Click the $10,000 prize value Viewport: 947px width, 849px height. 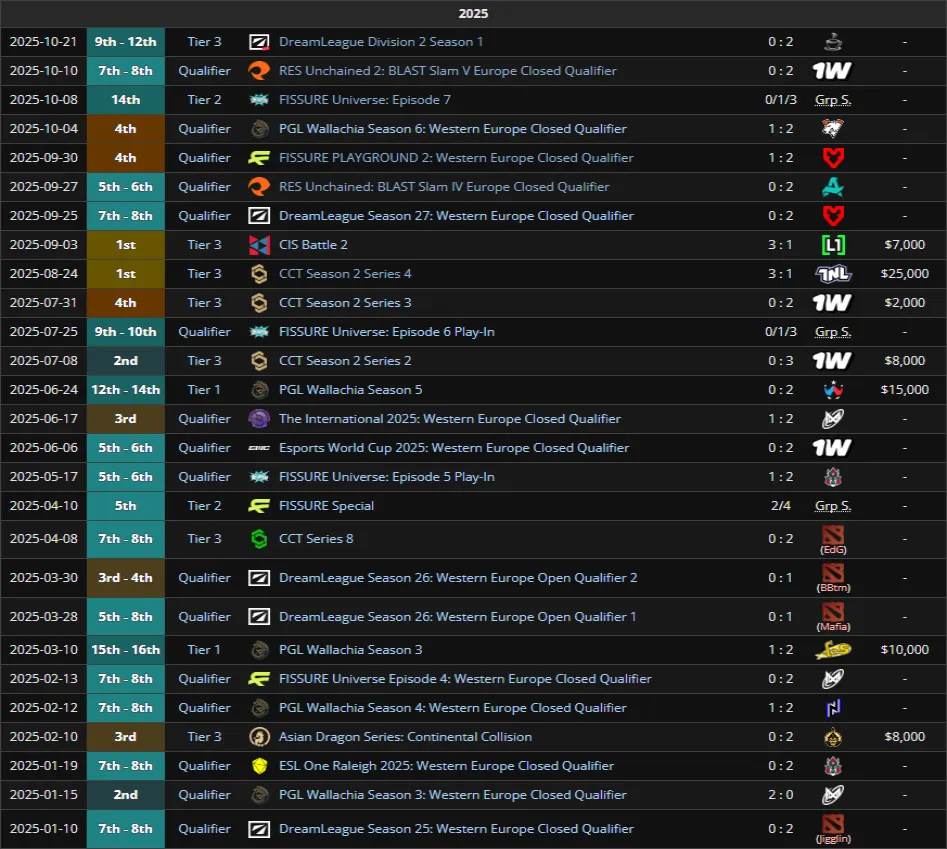904,650
